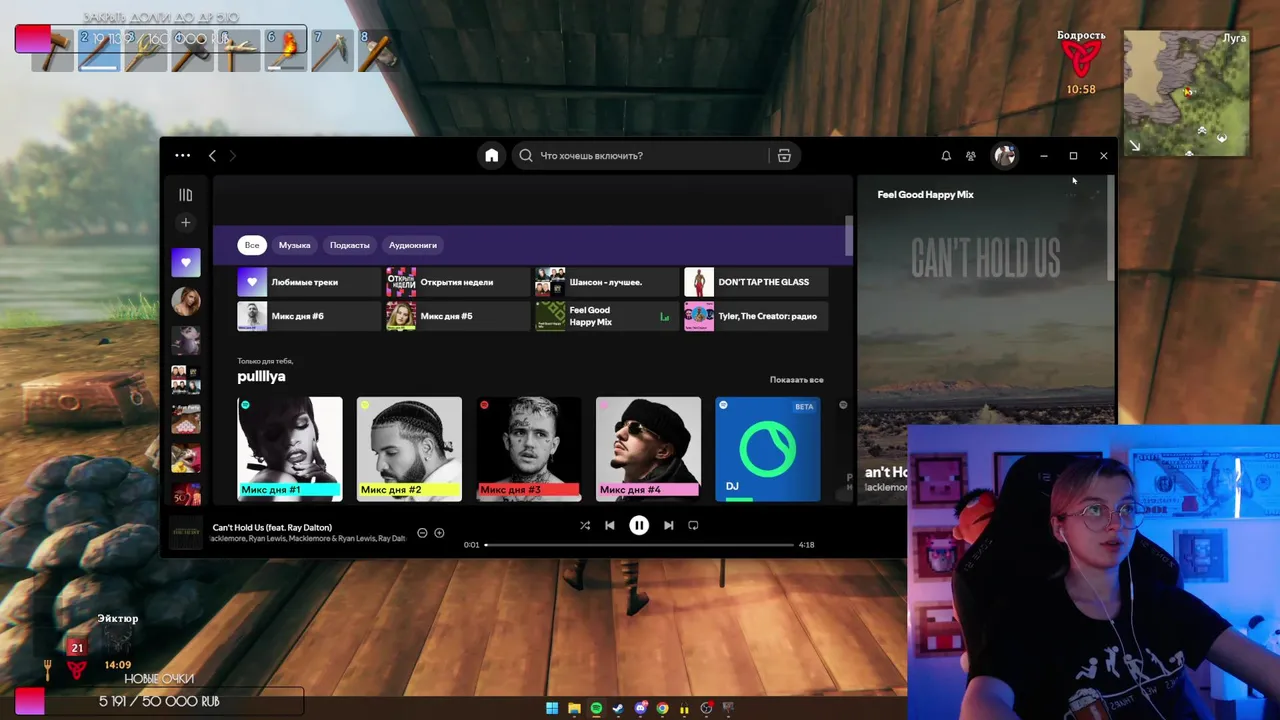
Task: Open the profile avatar menu
Action: coord(1004,155)
